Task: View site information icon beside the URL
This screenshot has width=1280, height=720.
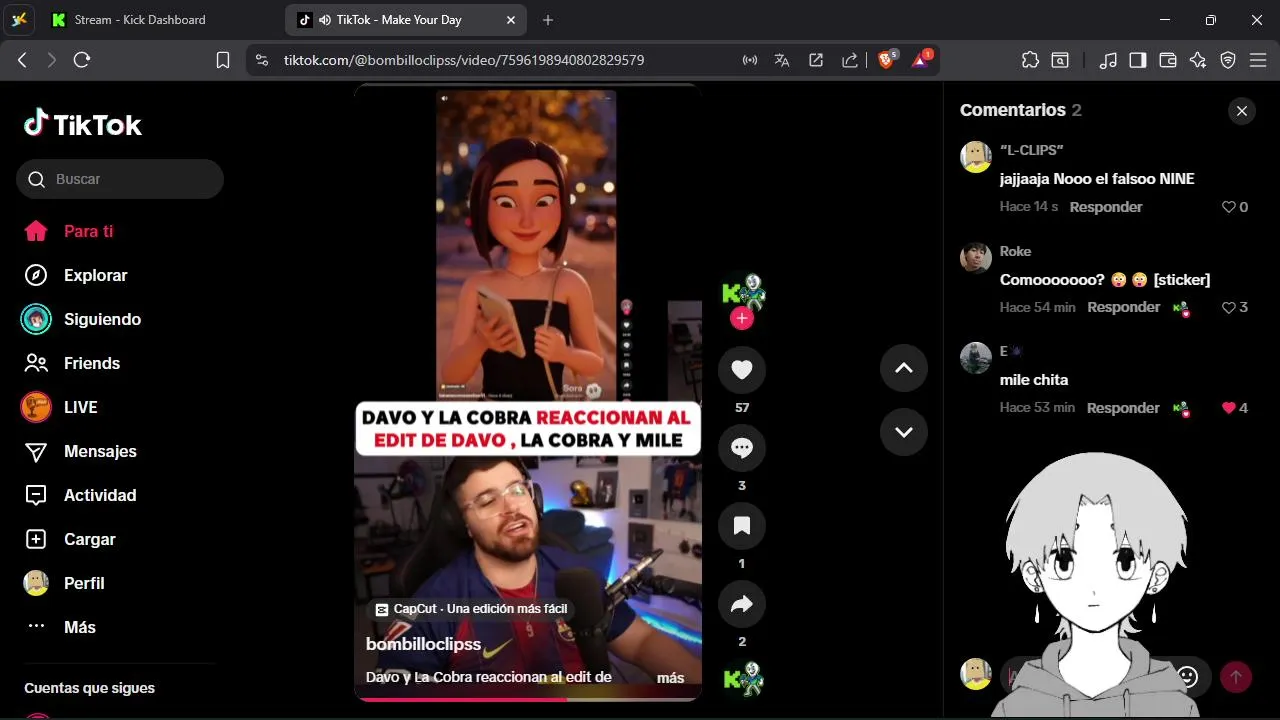Action: click(262, 60)
